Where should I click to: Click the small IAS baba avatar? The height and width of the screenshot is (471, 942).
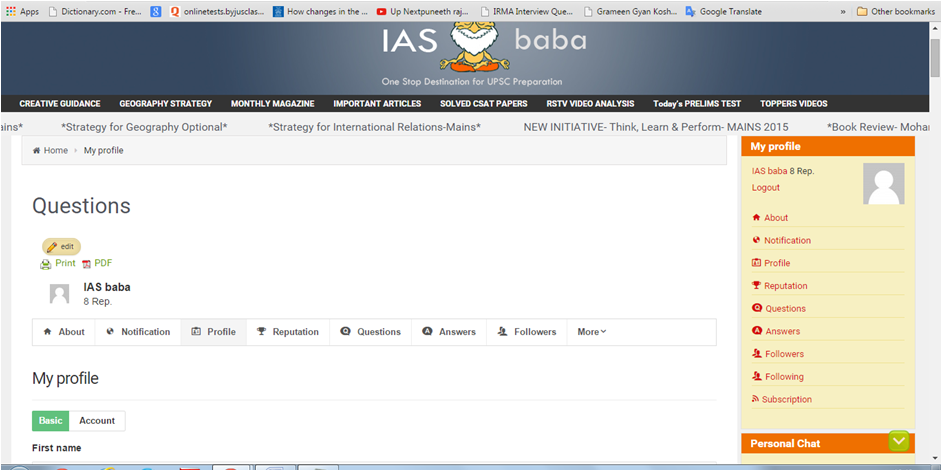(59, 293)
